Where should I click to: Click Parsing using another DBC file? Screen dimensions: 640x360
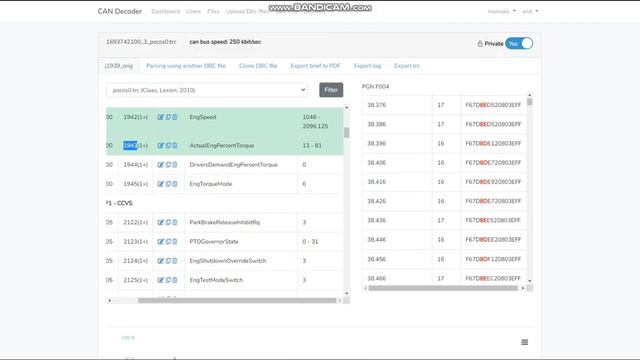(186, 66)
